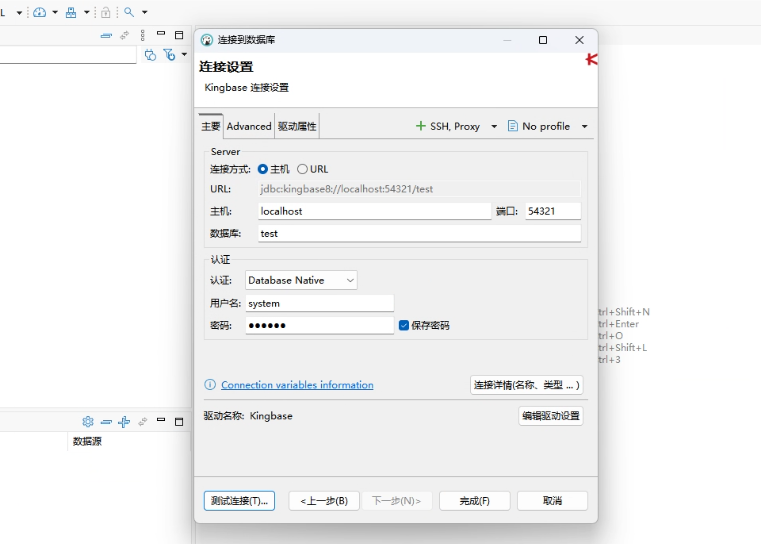Image resolution: width=761 pixels, height=544 pixels.
Task: Maximize the upper navigator panel
Action: tap(179, 35)
